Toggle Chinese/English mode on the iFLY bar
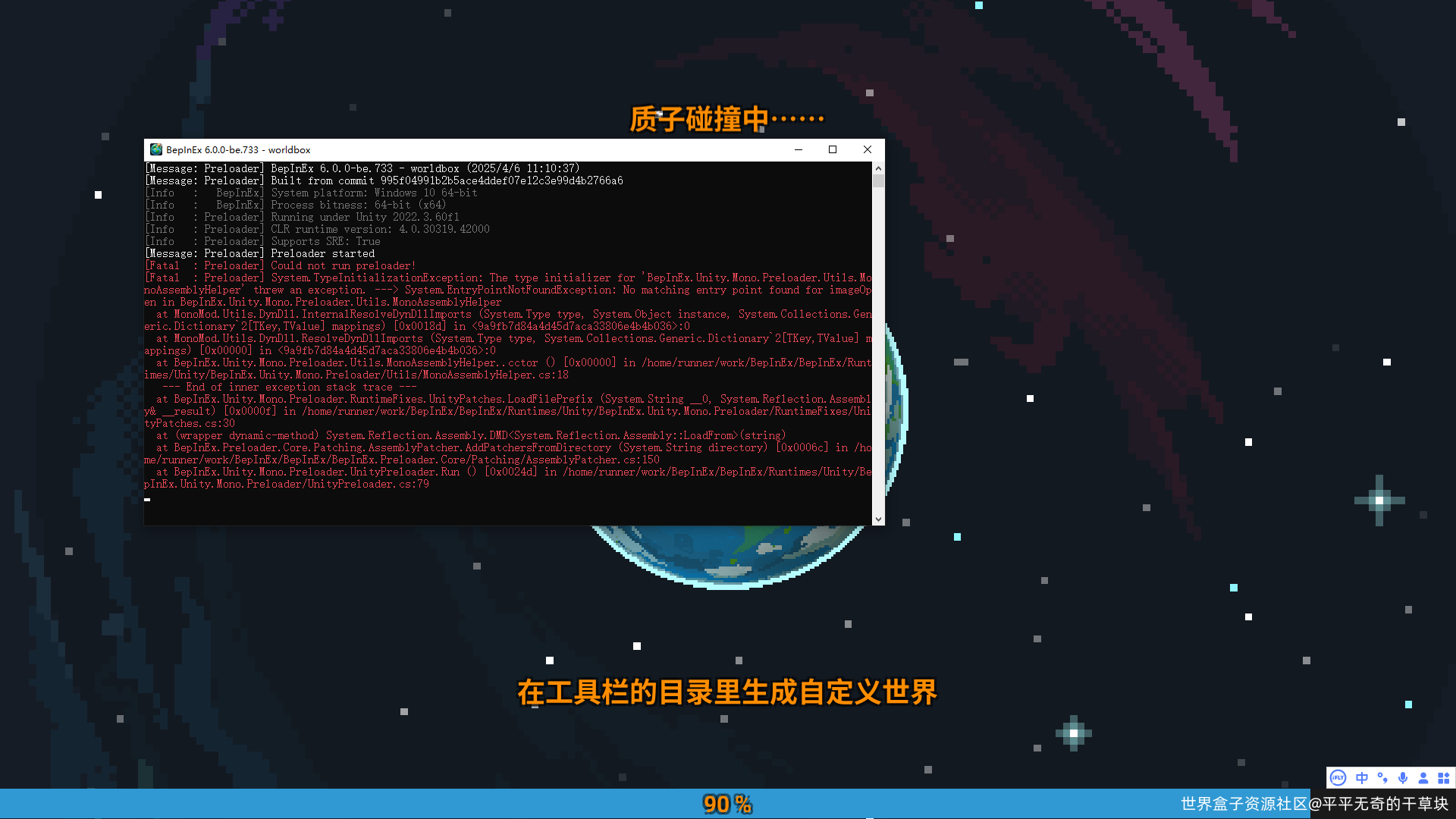 coord(1362,778)
